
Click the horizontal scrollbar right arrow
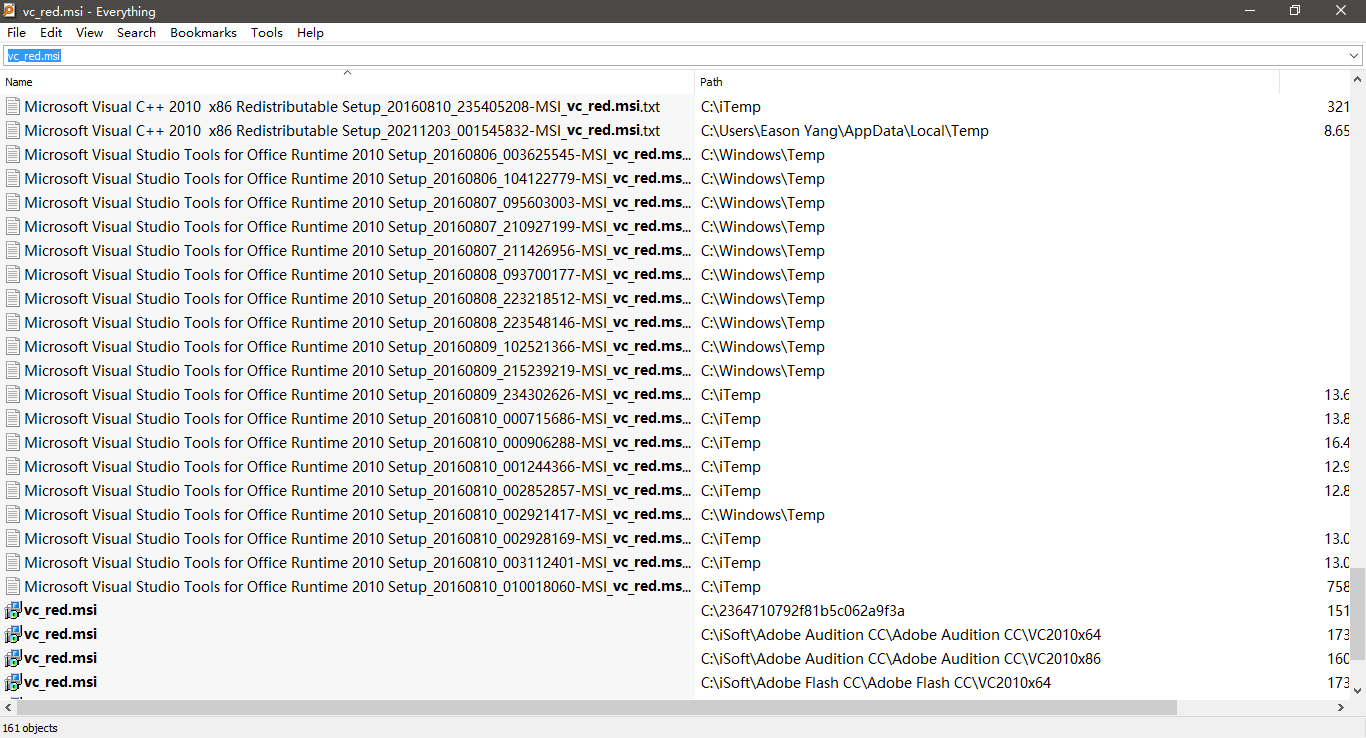pyautogui.click(x=1341, y=707)
